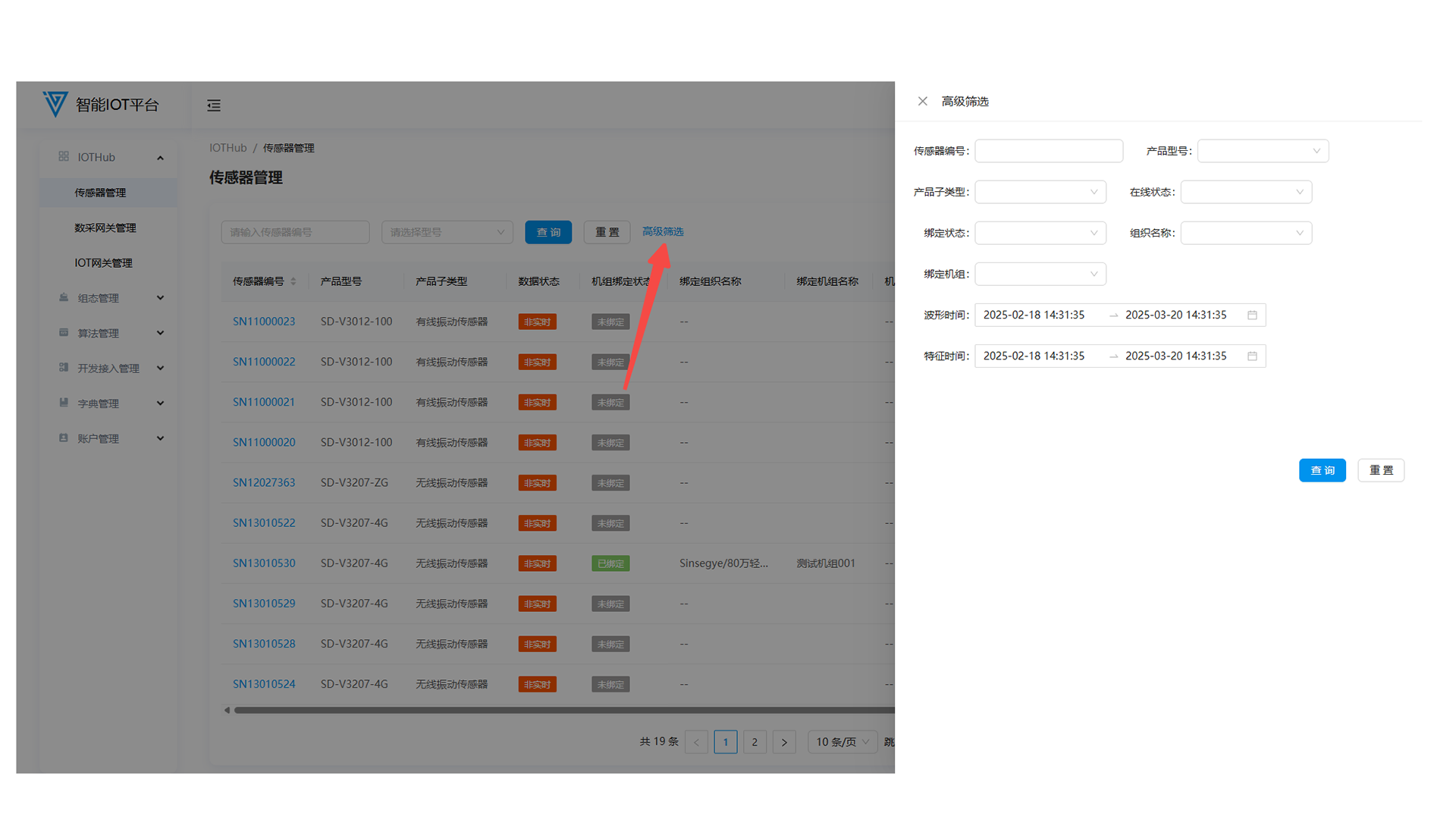Image resolution: width=1456 pixels, height=819 pixels.
Task: Click 非实时 tag in SN11000021 row
Action: 537,403
